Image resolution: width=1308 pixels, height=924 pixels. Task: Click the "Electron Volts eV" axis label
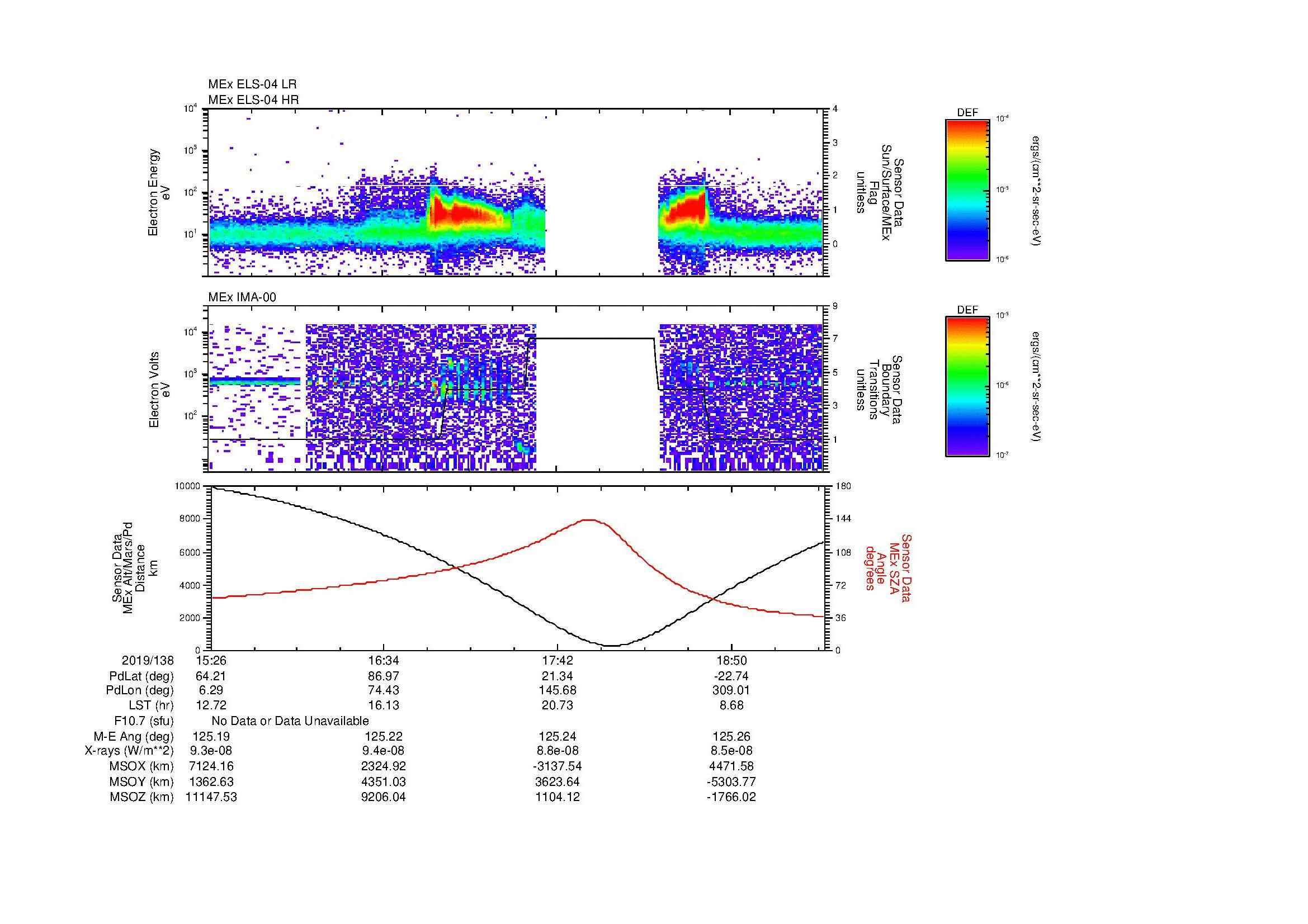pyautogui.click(x=159, y=390)
